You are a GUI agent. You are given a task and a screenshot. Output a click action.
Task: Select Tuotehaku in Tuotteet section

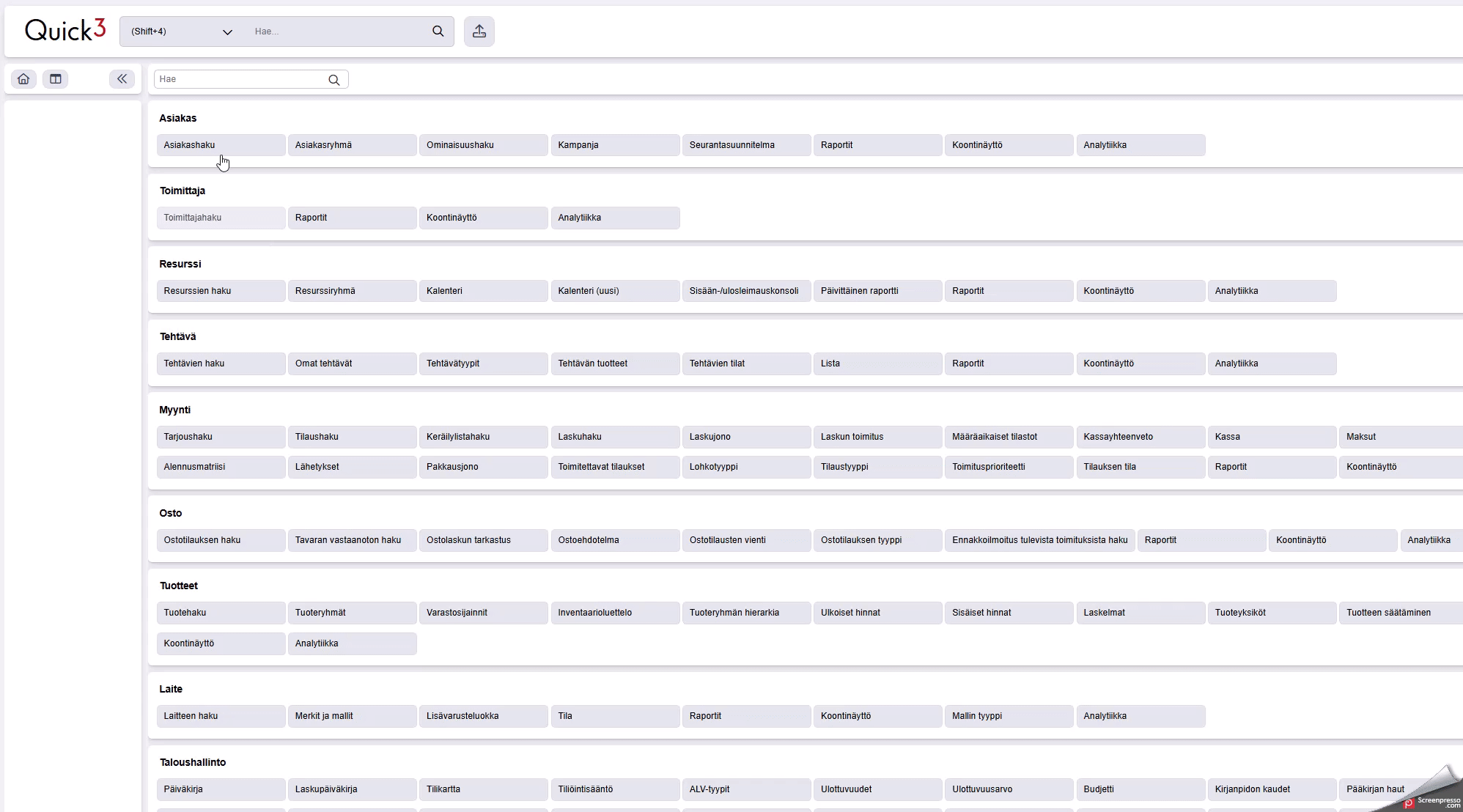click(221, 613)
